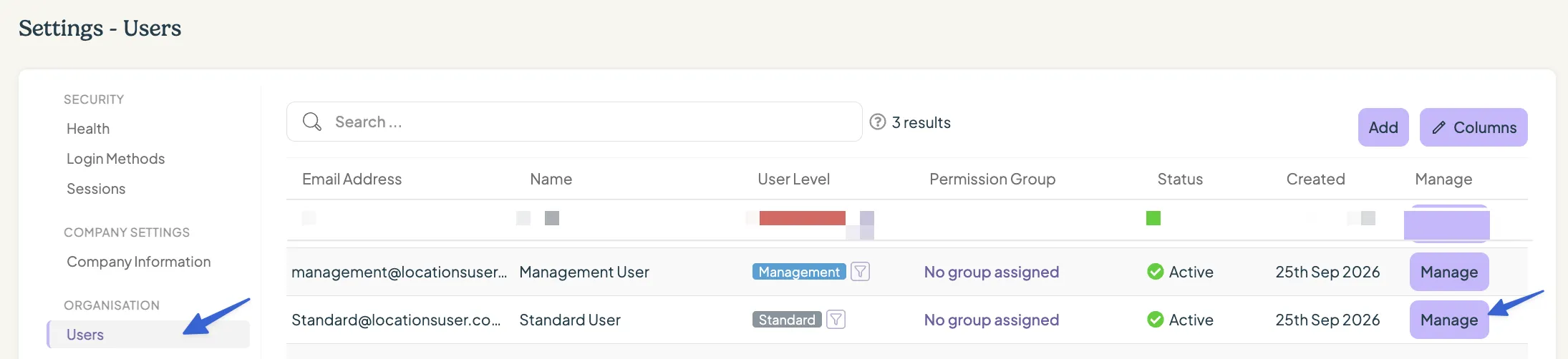
Task: Click the Add user button
Action: coord(1383,127)
